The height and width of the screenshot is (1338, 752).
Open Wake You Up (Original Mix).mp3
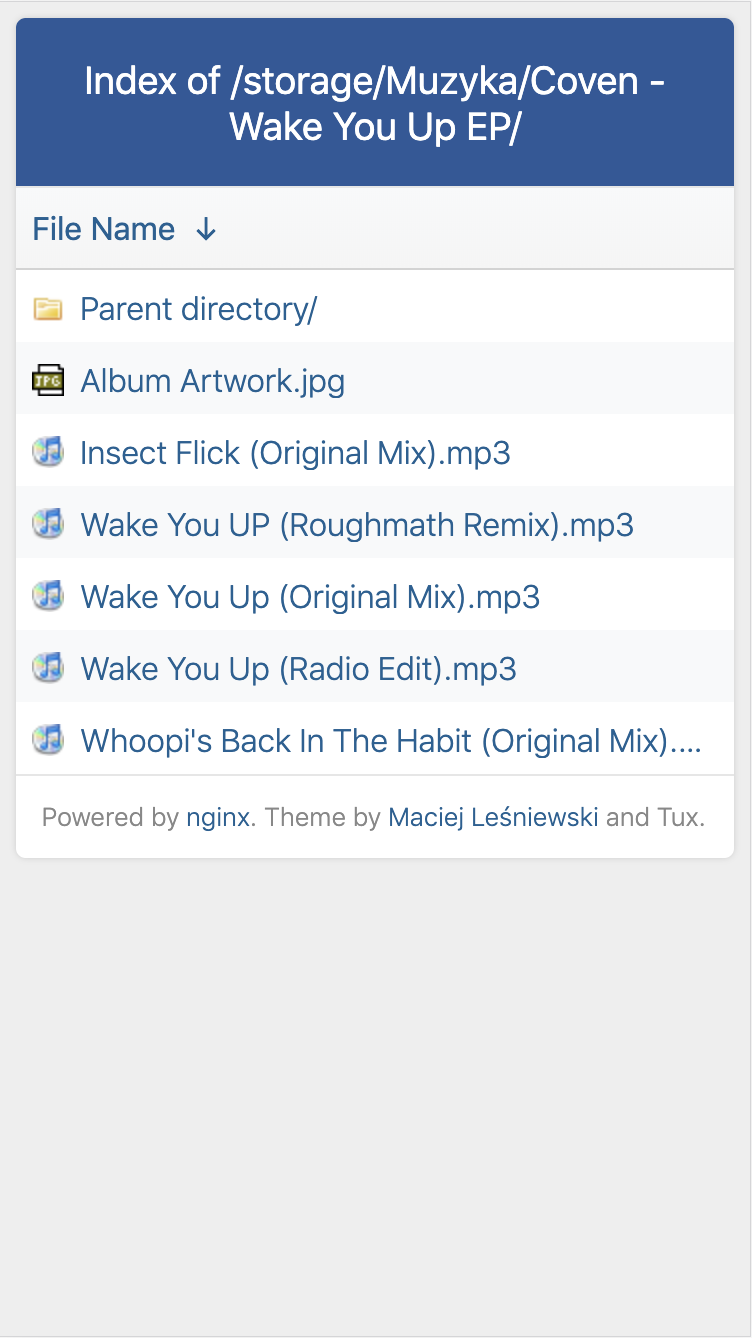point(310,598)
